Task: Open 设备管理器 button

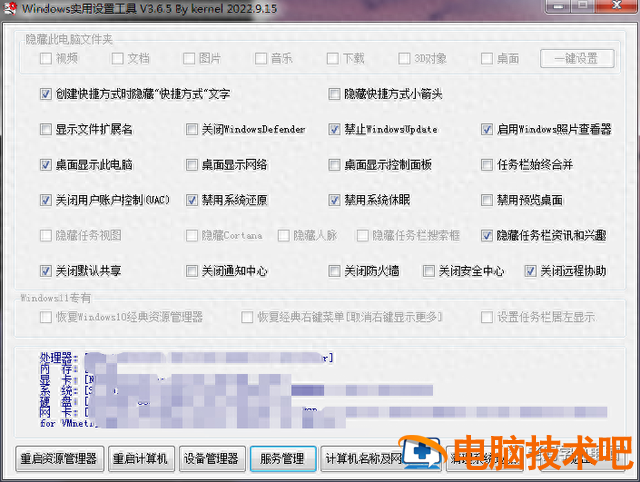Action: point(212,459)
